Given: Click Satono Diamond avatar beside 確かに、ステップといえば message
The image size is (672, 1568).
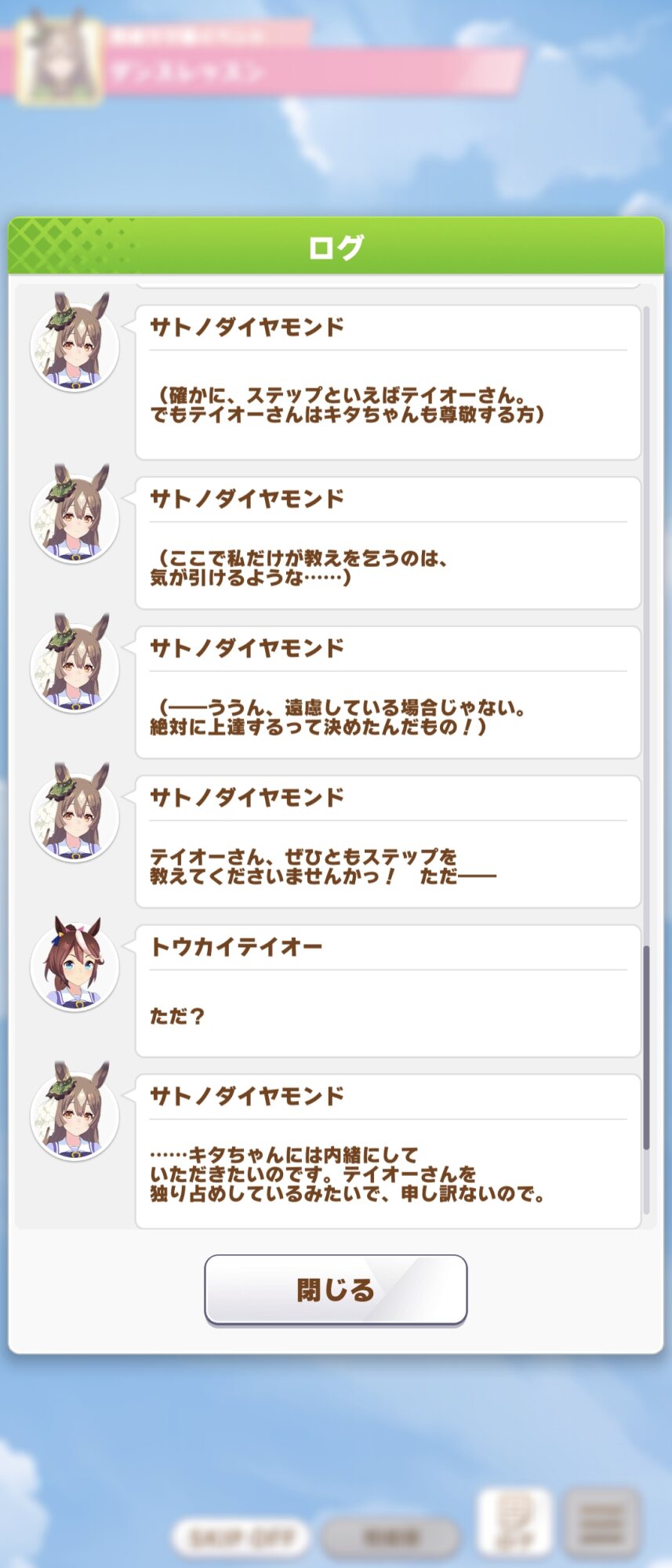Looking at the screenshot, I should coord(74,343).
